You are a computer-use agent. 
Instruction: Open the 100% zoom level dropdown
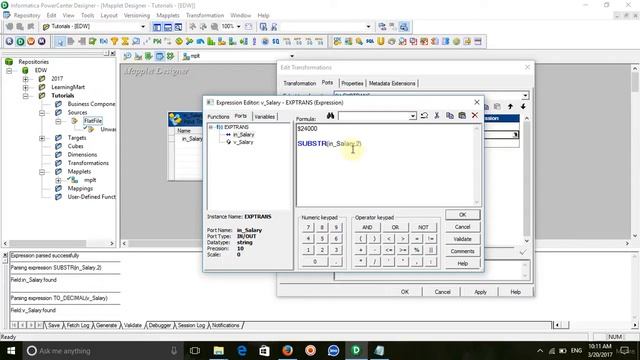click(x=238, y=27)
